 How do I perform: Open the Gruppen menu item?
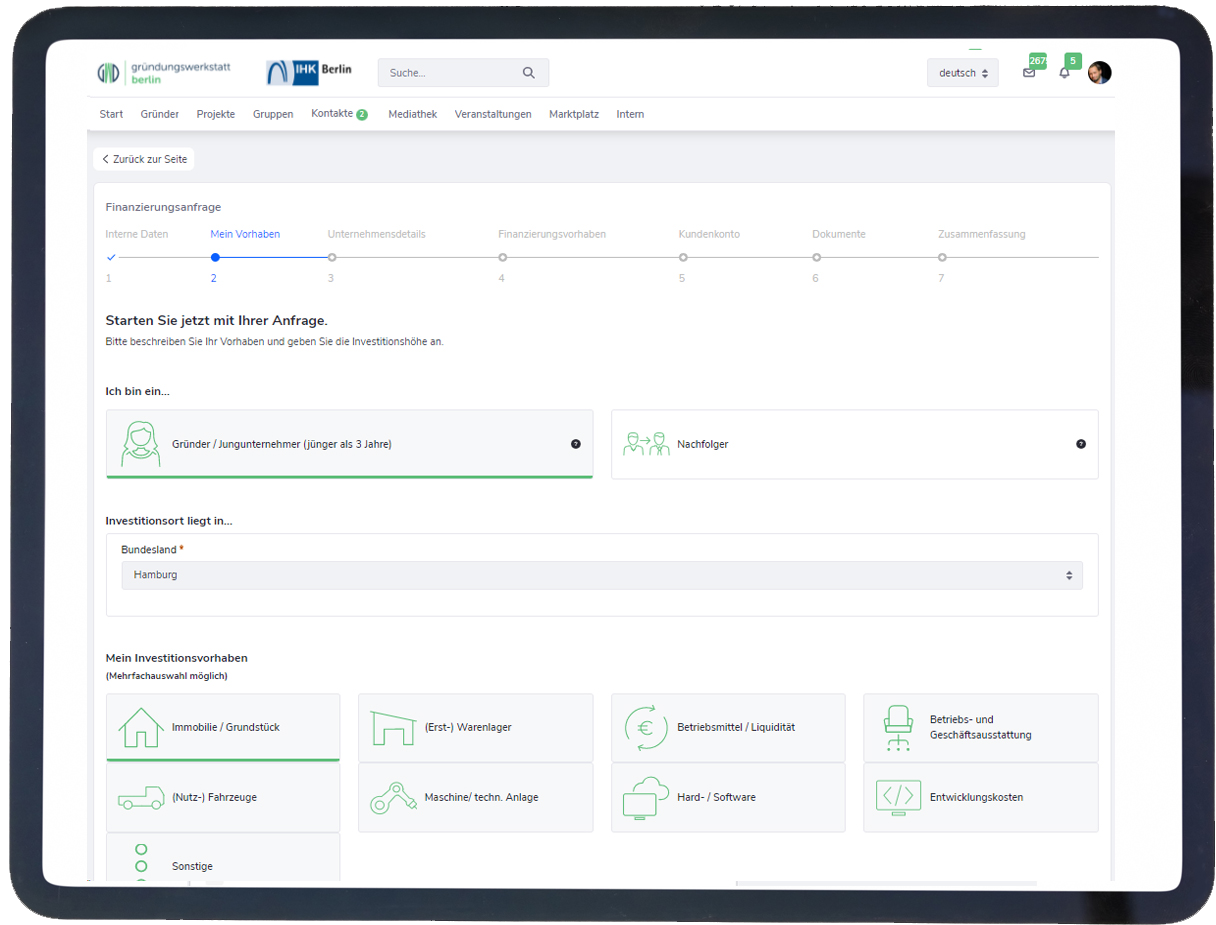[273, 114]
